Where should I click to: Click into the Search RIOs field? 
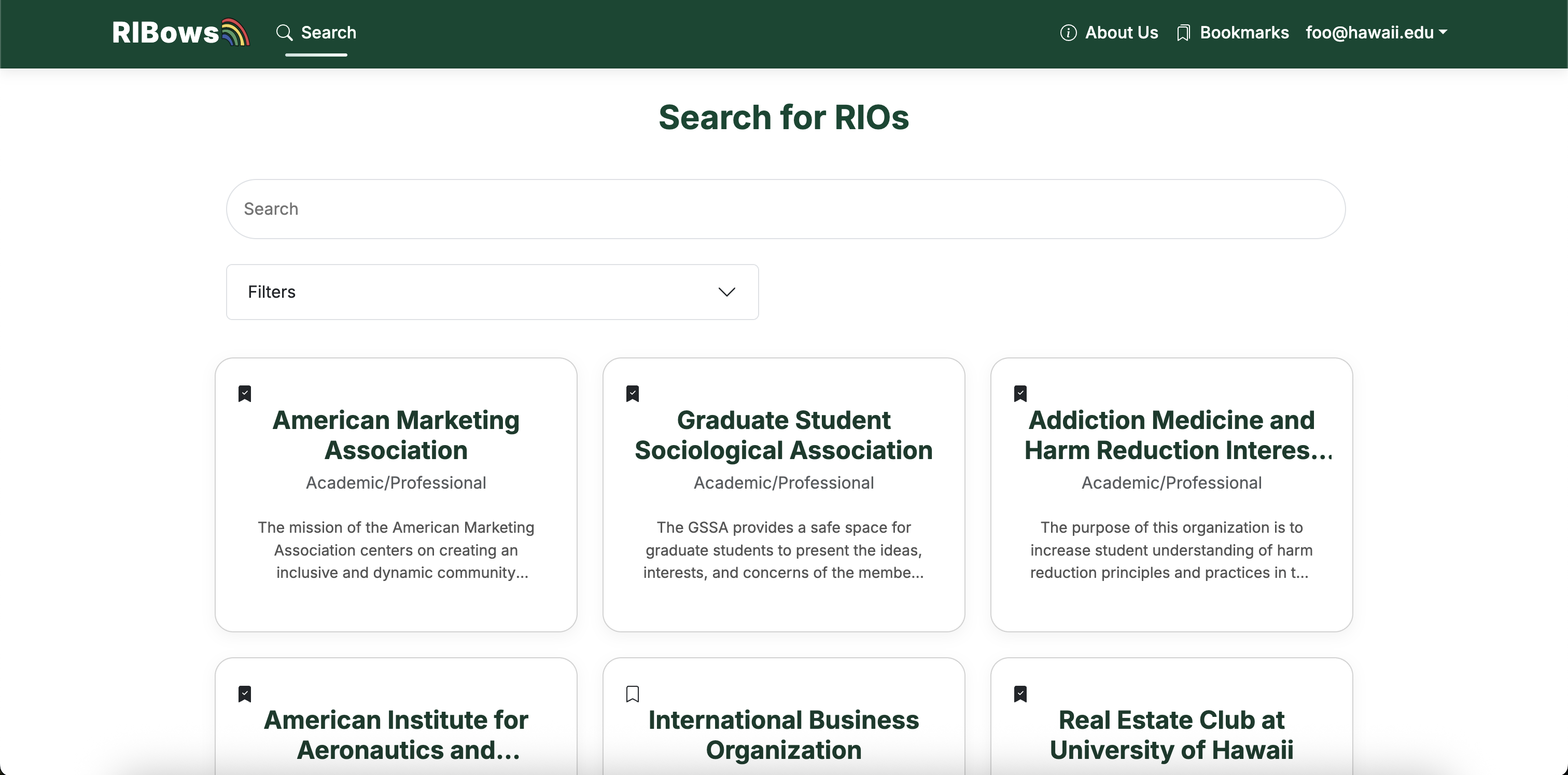tap(785, 209)
